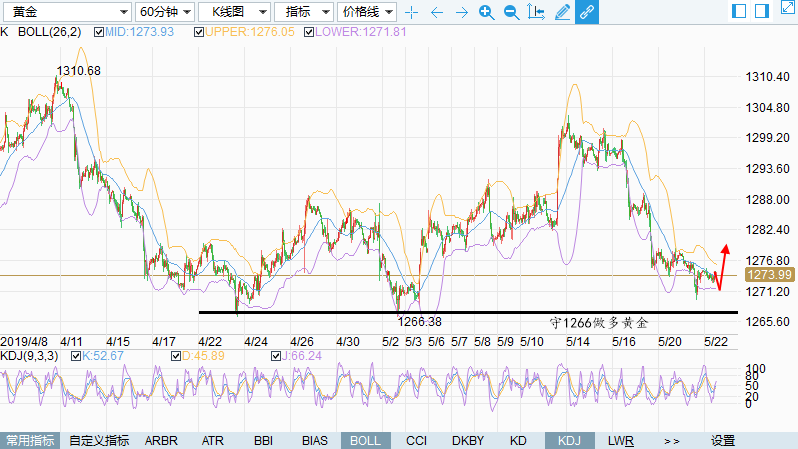Toggle the UPPER band checkbox
This screenshot has width=798, height=449.
tap(200, 32)
